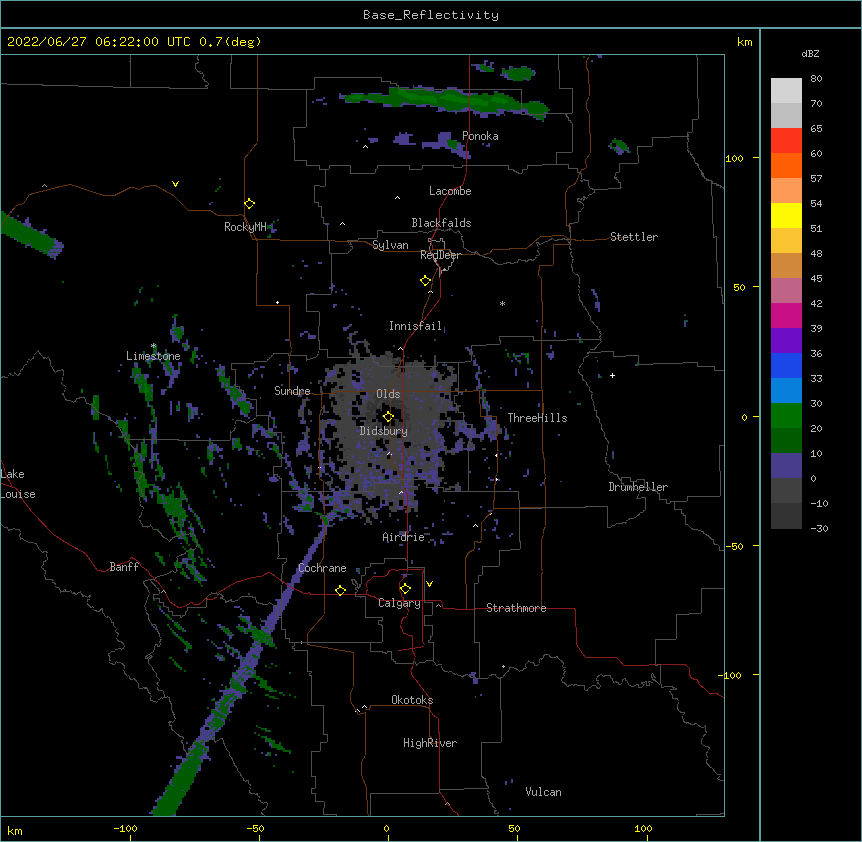862x842 pixels.
Task: Click the green legend swatch at 30 dBZ
Action: (786, 416)
